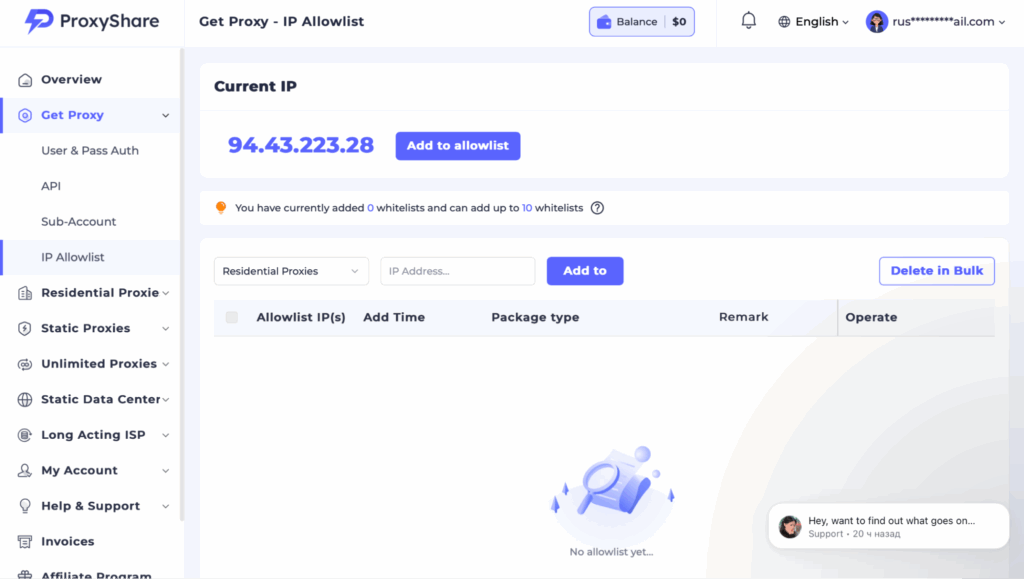Expand the My Account chevron
The image size is (1024, 579).
[166, 471]
